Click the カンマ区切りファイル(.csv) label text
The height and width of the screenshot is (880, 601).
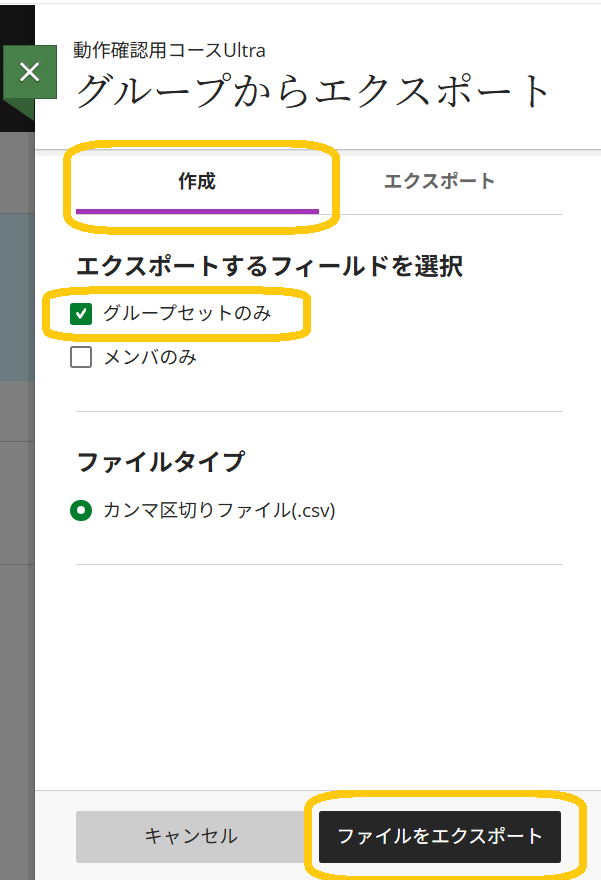pos(219,510)
